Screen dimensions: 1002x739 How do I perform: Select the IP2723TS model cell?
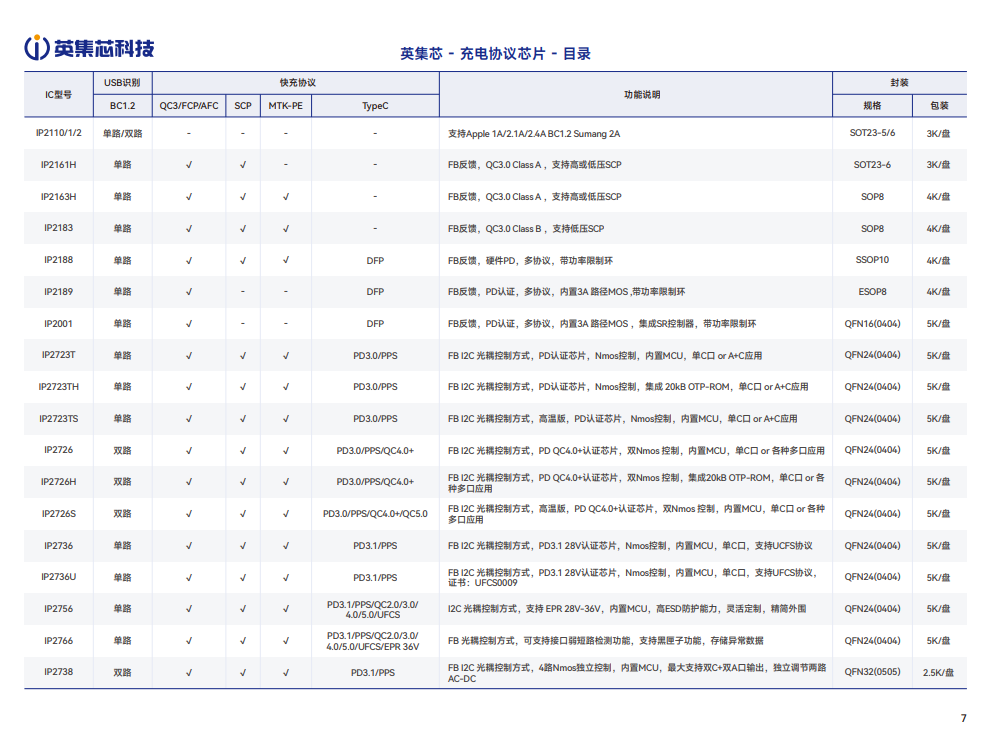click(58, 419)
